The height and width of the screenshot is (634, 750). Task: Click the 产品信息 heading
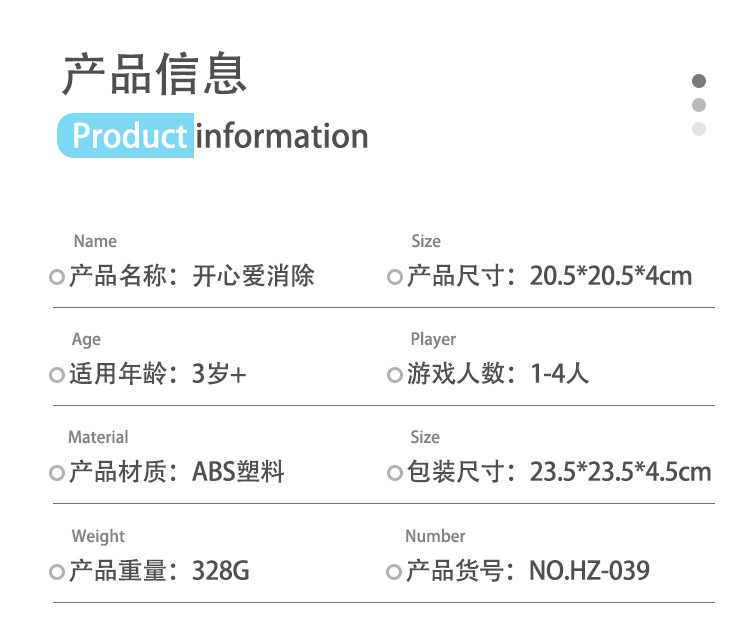coord(154,75)
